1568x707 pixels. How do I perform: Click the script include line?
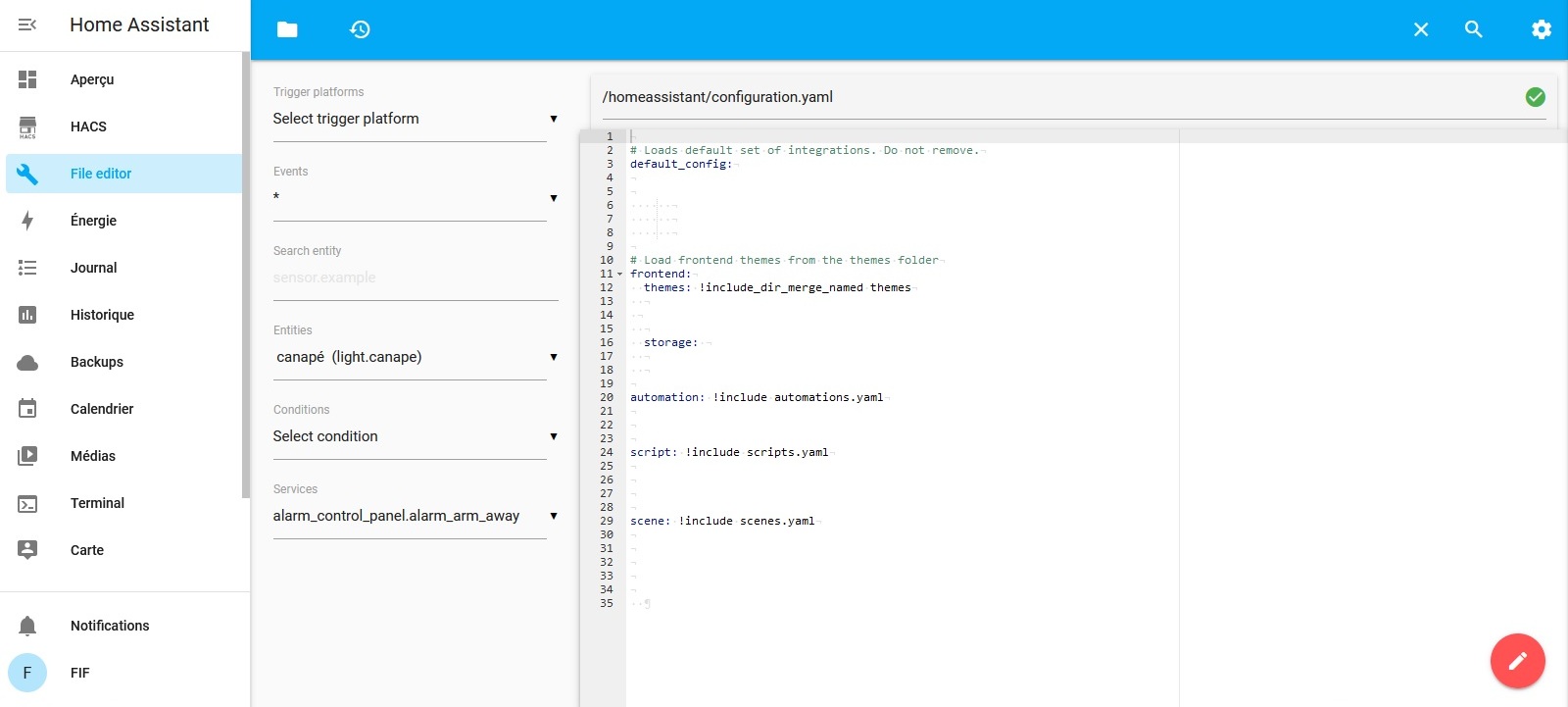(x=729, y=452)
